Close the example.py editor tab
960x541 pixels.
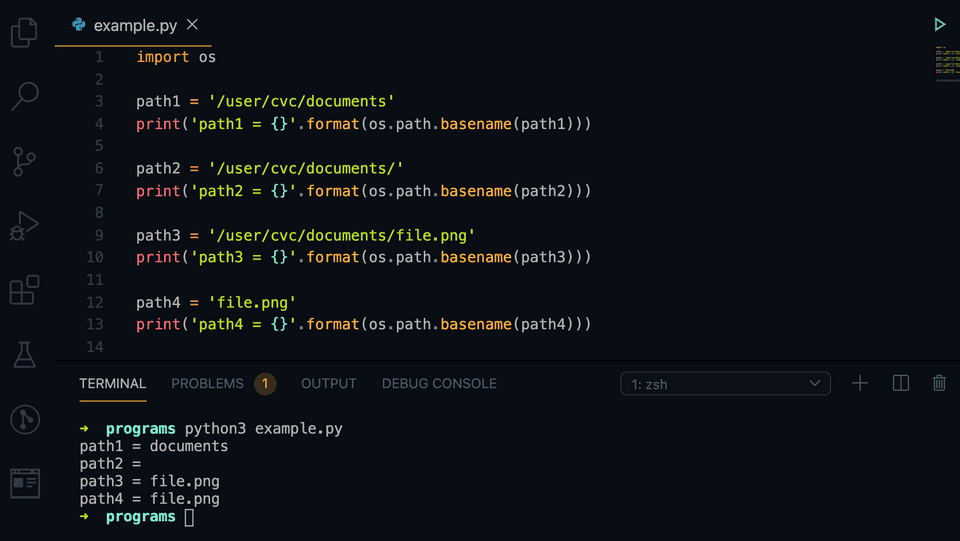click(x=193, y=25)
